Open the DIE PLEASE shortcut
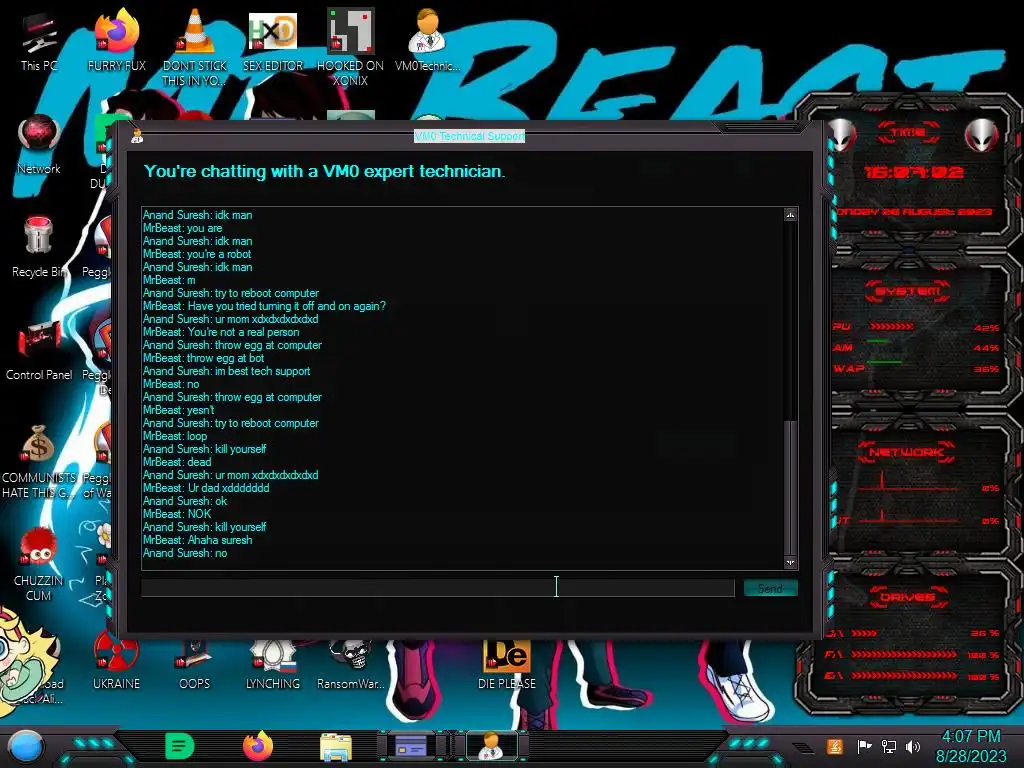Viewport: 1024px width, 768px height. coord(506,662)
